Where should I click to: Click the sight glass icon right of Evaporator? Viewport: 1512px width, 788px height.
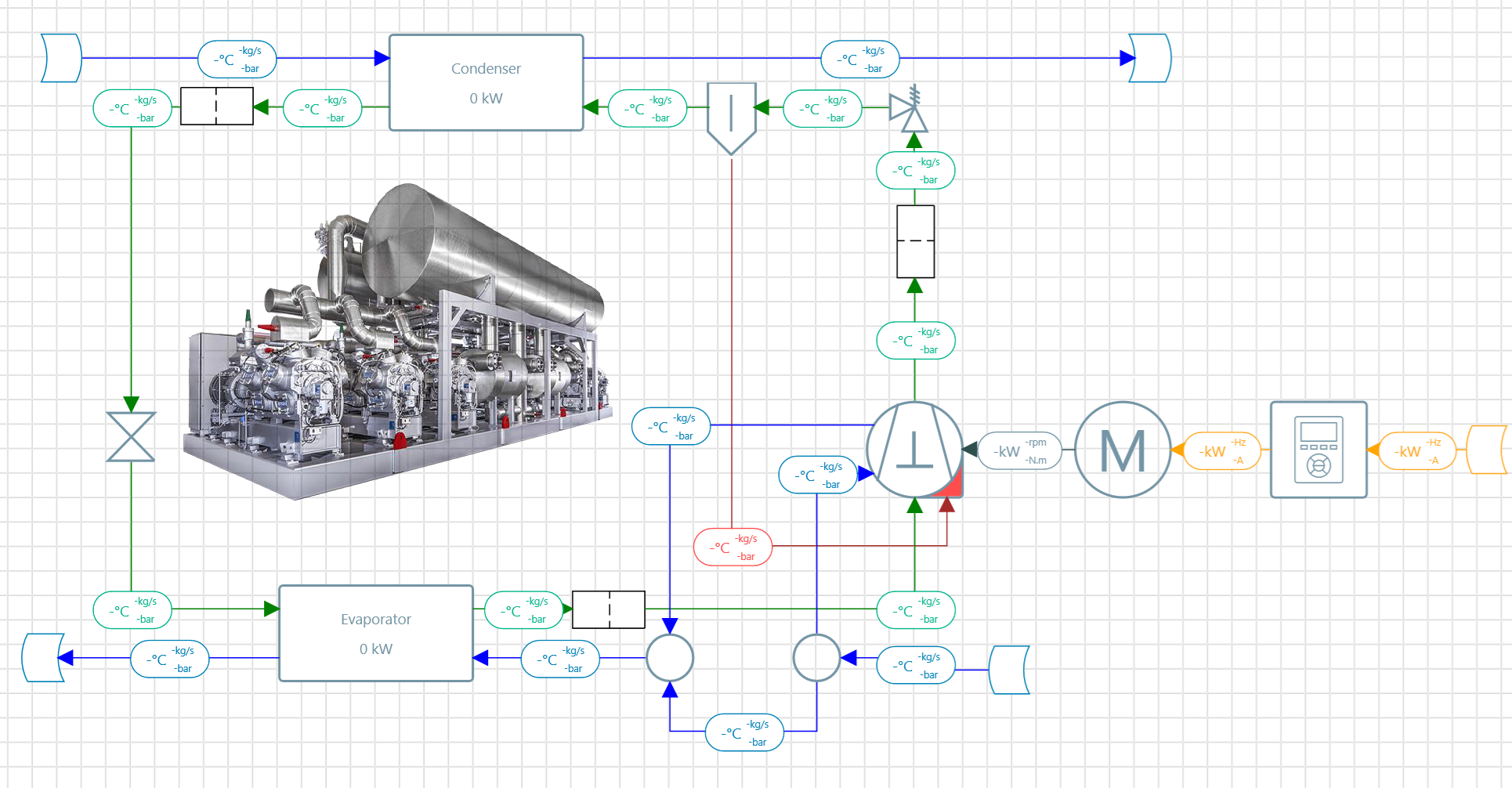(608, 609)
